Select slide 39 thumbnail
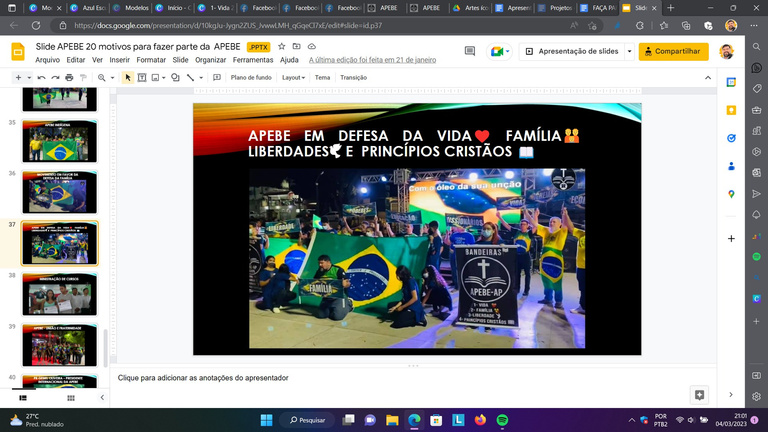 tap(59, 345)
